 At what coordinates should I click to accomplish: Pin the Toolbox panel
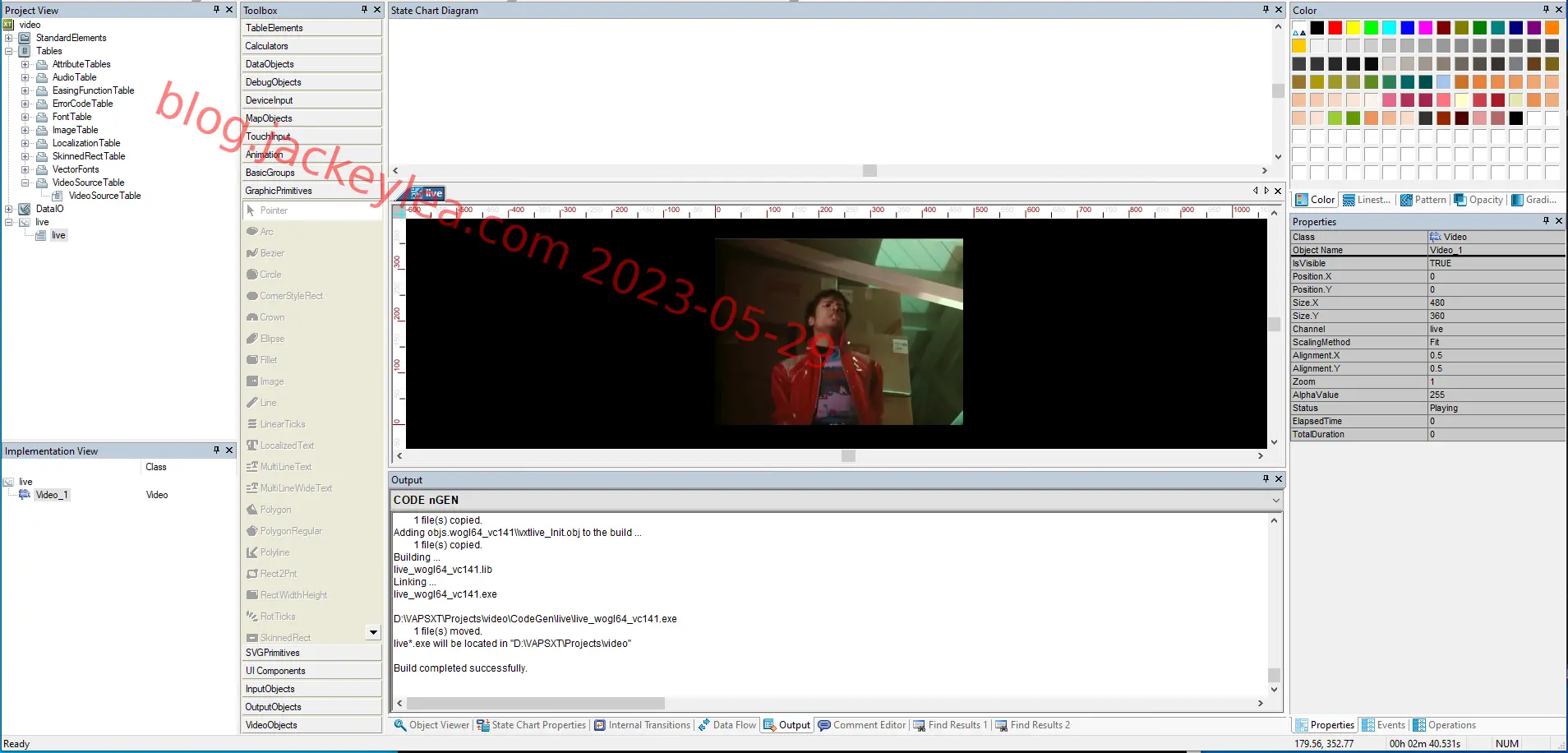pos(364,10)
